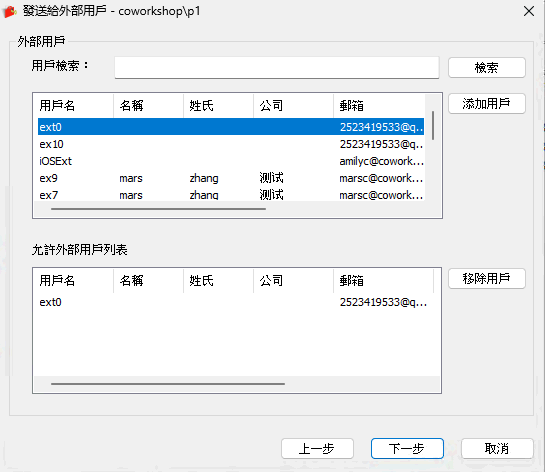Sort upper list by 公司 column header
545x472 pixels.
point(293,105)
